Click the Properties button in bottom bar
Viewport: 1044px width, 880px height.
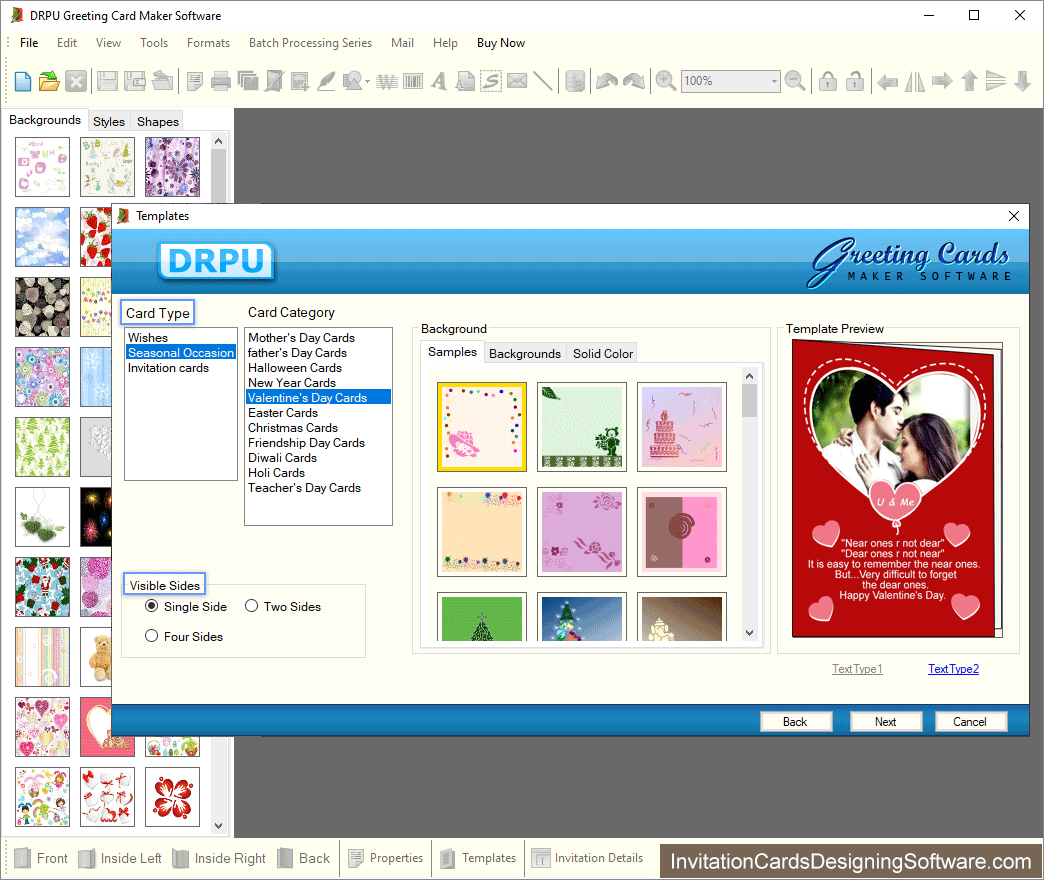[x=386, y=858]
